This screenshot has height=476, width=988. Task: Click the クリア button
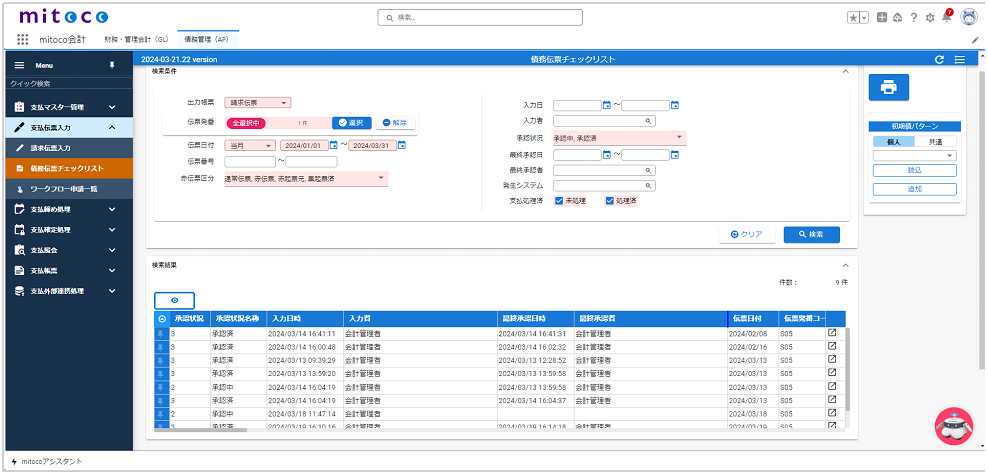pos(747,234)
